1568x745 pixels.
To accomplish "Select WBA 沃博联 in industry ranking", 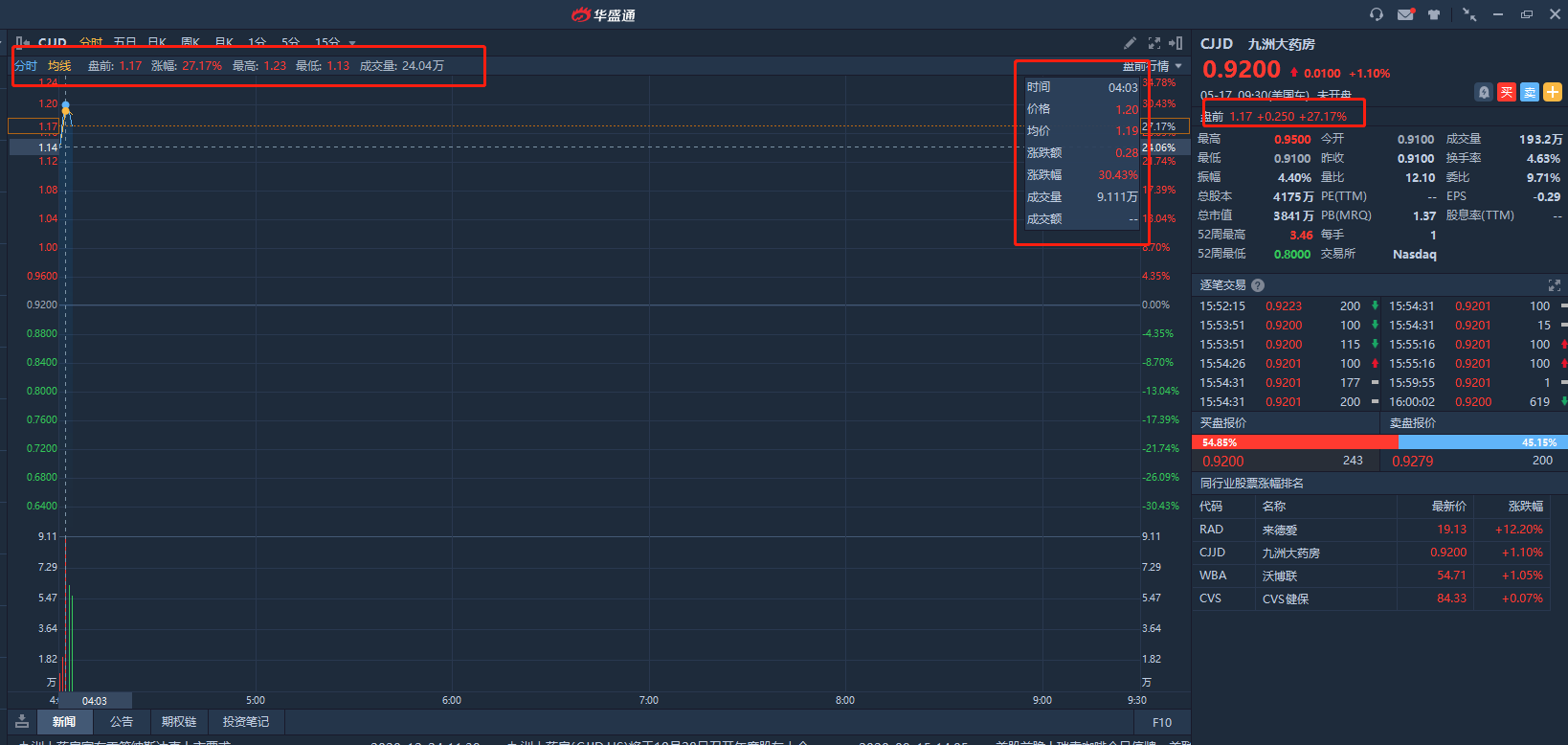I will [1371, 576].
